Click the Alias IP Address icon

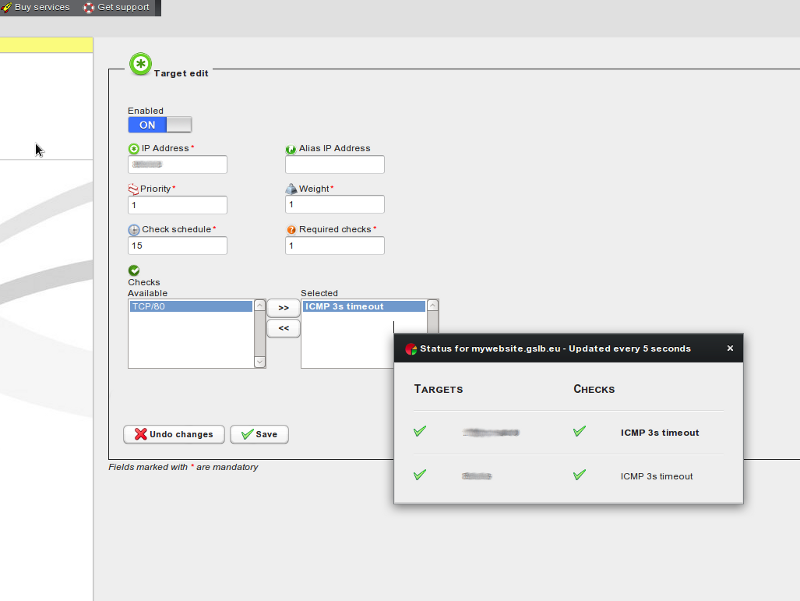coord(291,149)
